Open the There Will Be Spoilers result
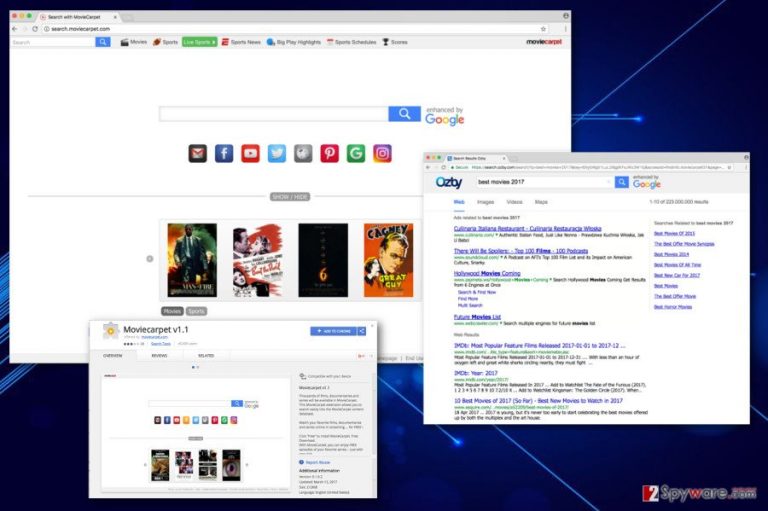 (x=521, y=251)
